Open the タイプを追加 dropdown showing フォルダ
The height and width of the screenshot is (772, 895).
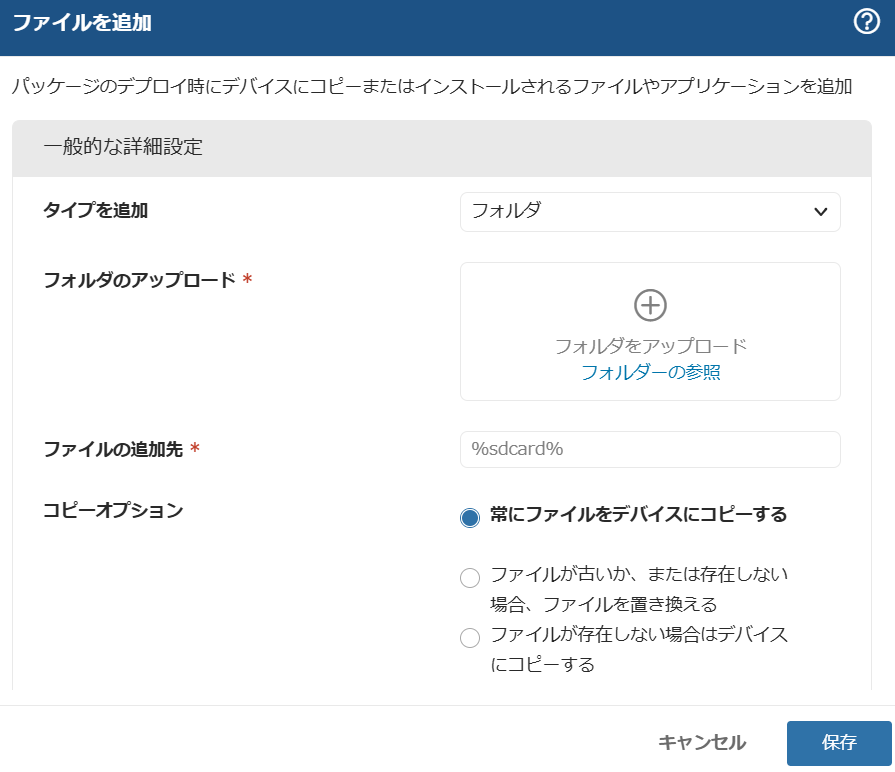click(650, 212)
